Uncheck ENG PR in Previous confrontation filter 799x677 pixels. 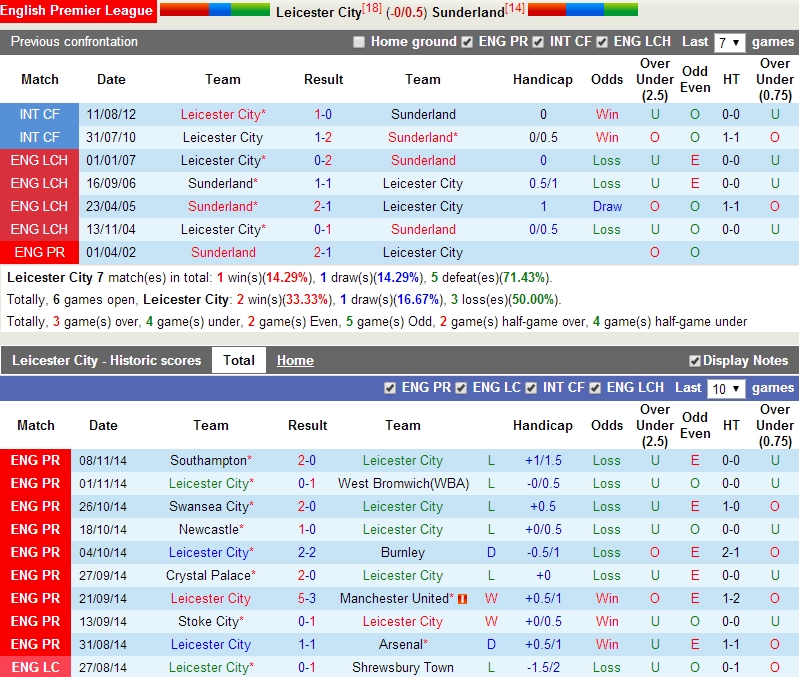(467, 42)
